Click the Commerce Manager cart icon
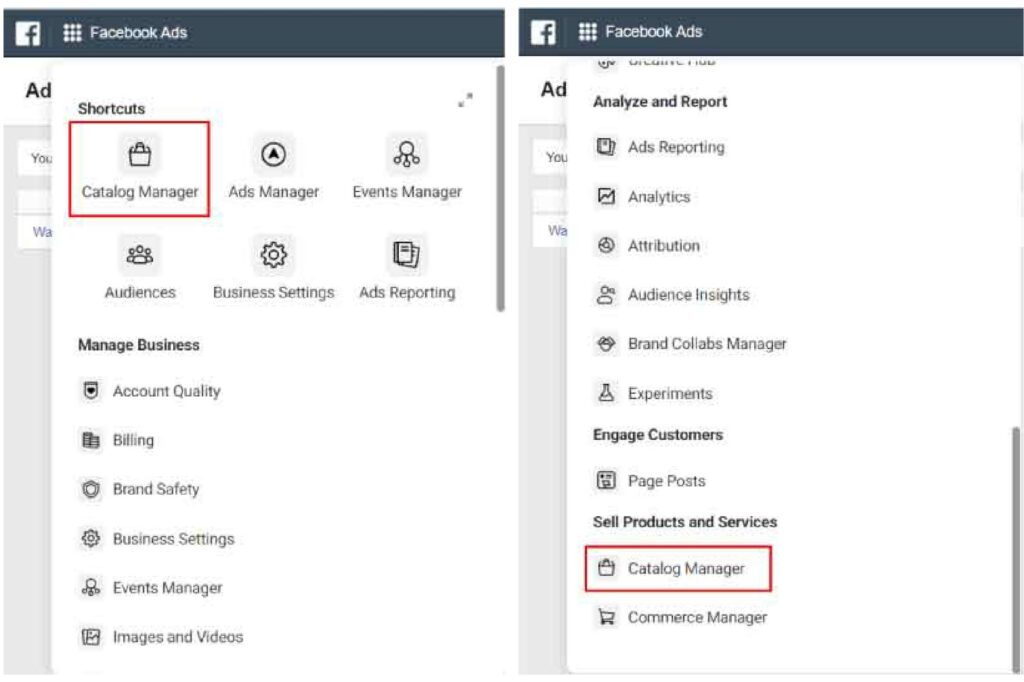 [x=607, y=618]
